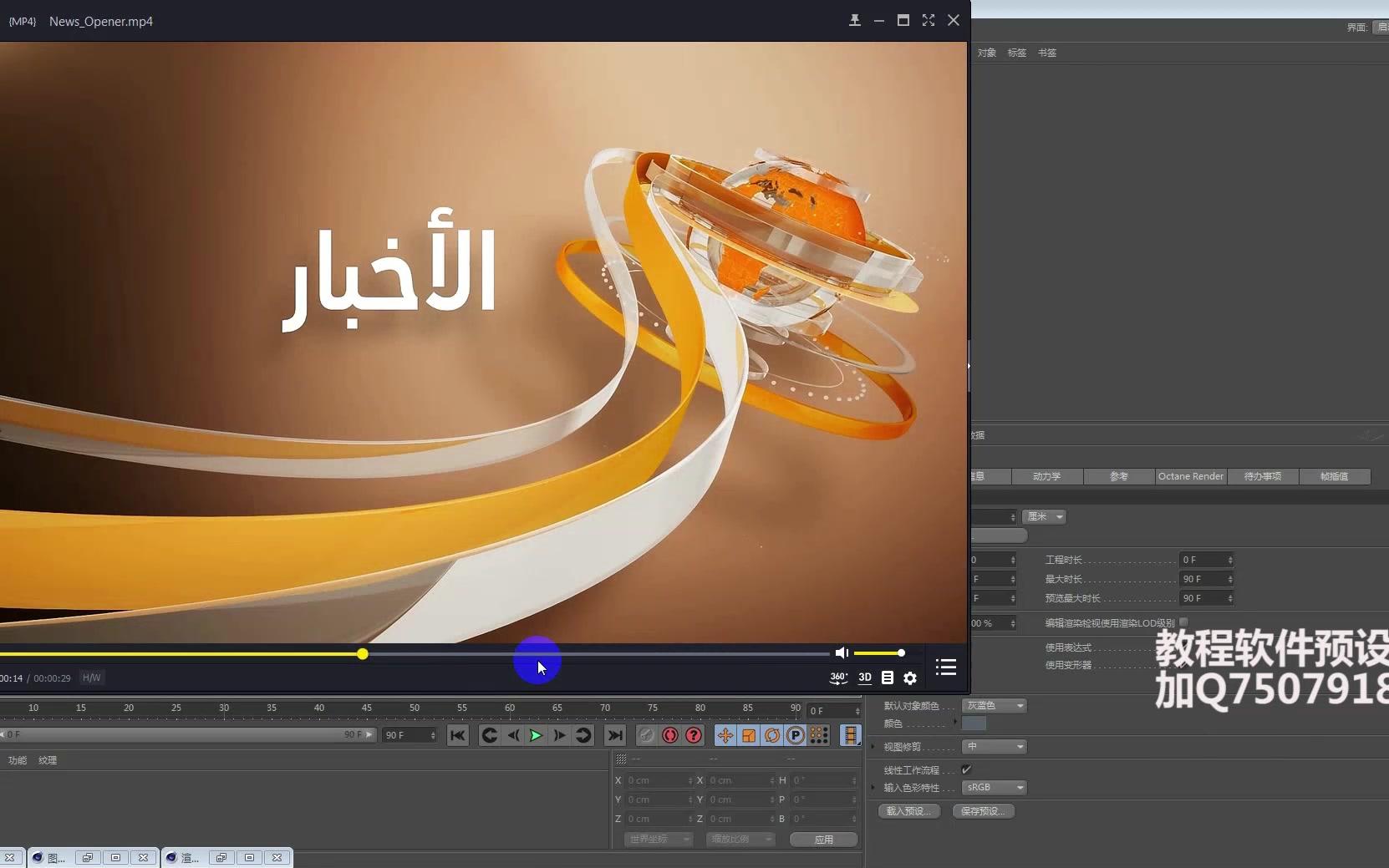
Task: Click the 载入预设 load preset button
Action: (x=909, y=811)
